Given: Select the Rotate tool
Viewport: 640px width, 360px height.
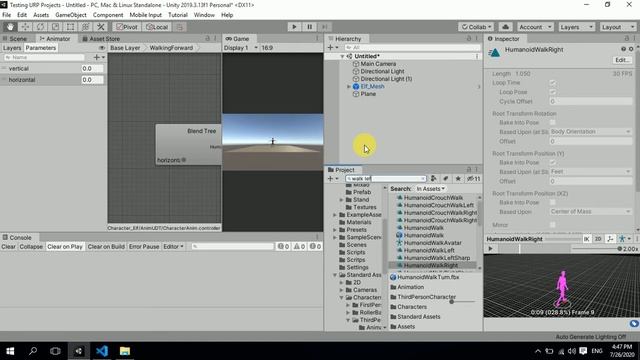Looking at the screenshot, I should point(40,27).
